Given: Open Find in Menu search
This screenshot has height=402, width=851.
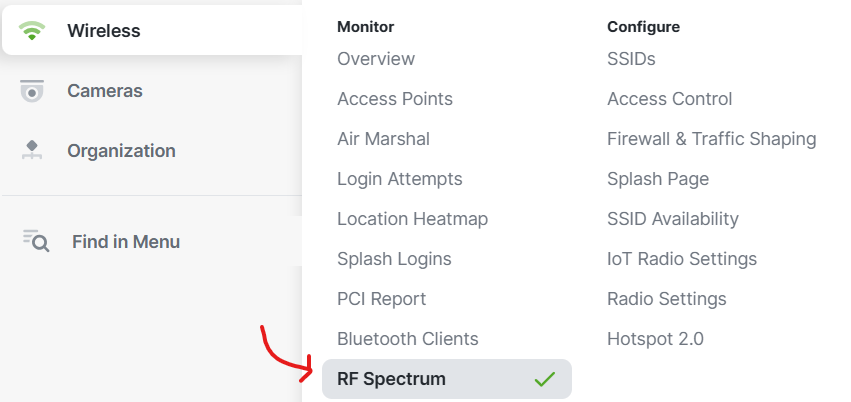Looking at the screenshot, I should pyautogui.click(x=126, y=241).
